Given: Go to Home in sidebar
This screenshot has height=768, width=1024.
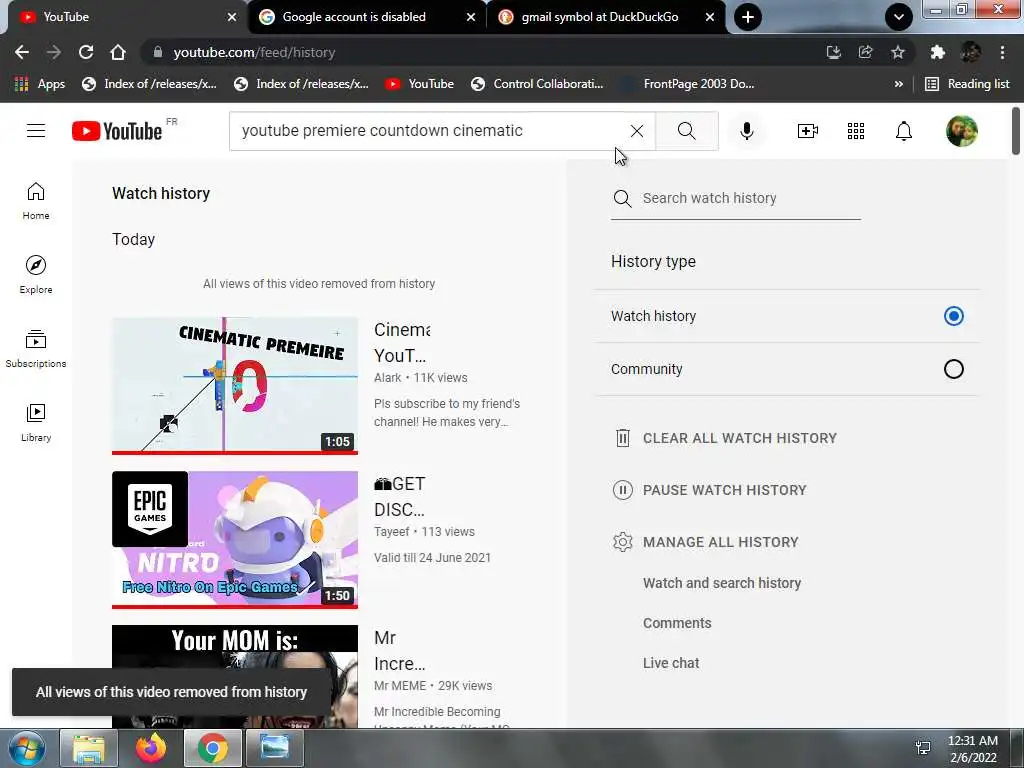Looking at the screenshot, I should 36,200.
